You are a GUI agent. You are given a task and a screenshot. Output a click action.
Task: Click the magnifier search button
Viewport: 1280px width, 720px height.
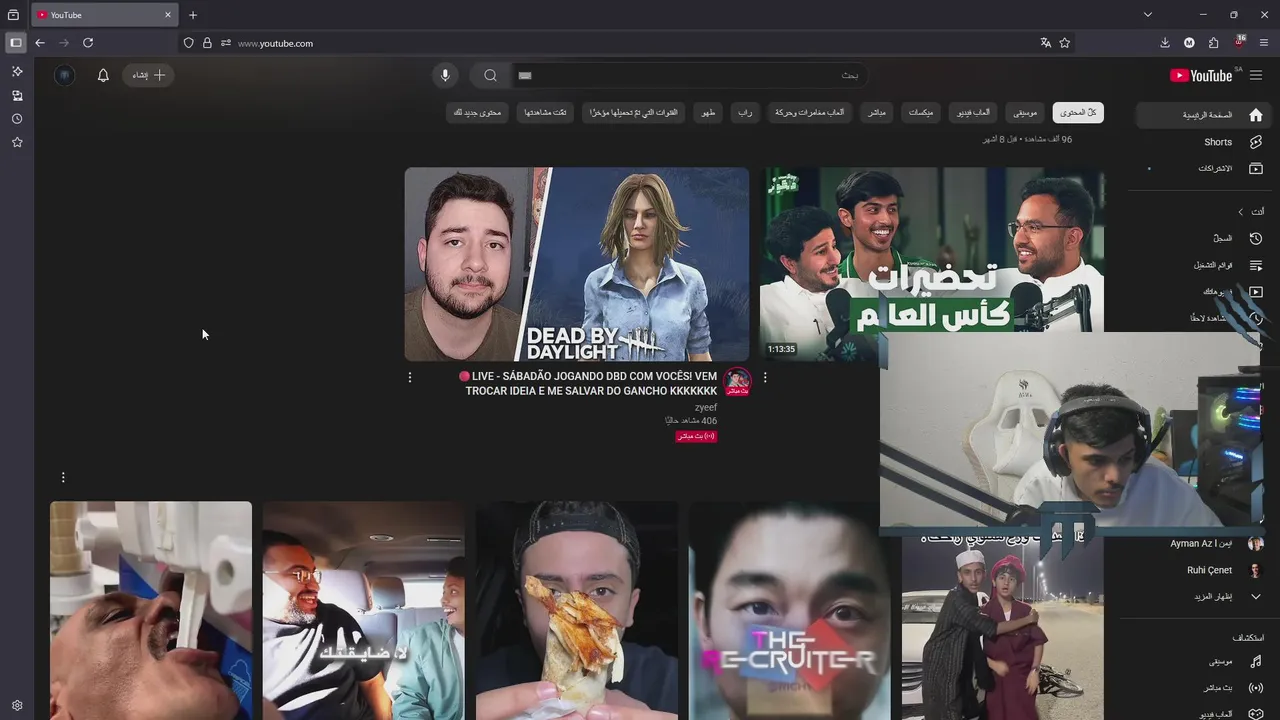pyautogui.click(x=490, y=75)
